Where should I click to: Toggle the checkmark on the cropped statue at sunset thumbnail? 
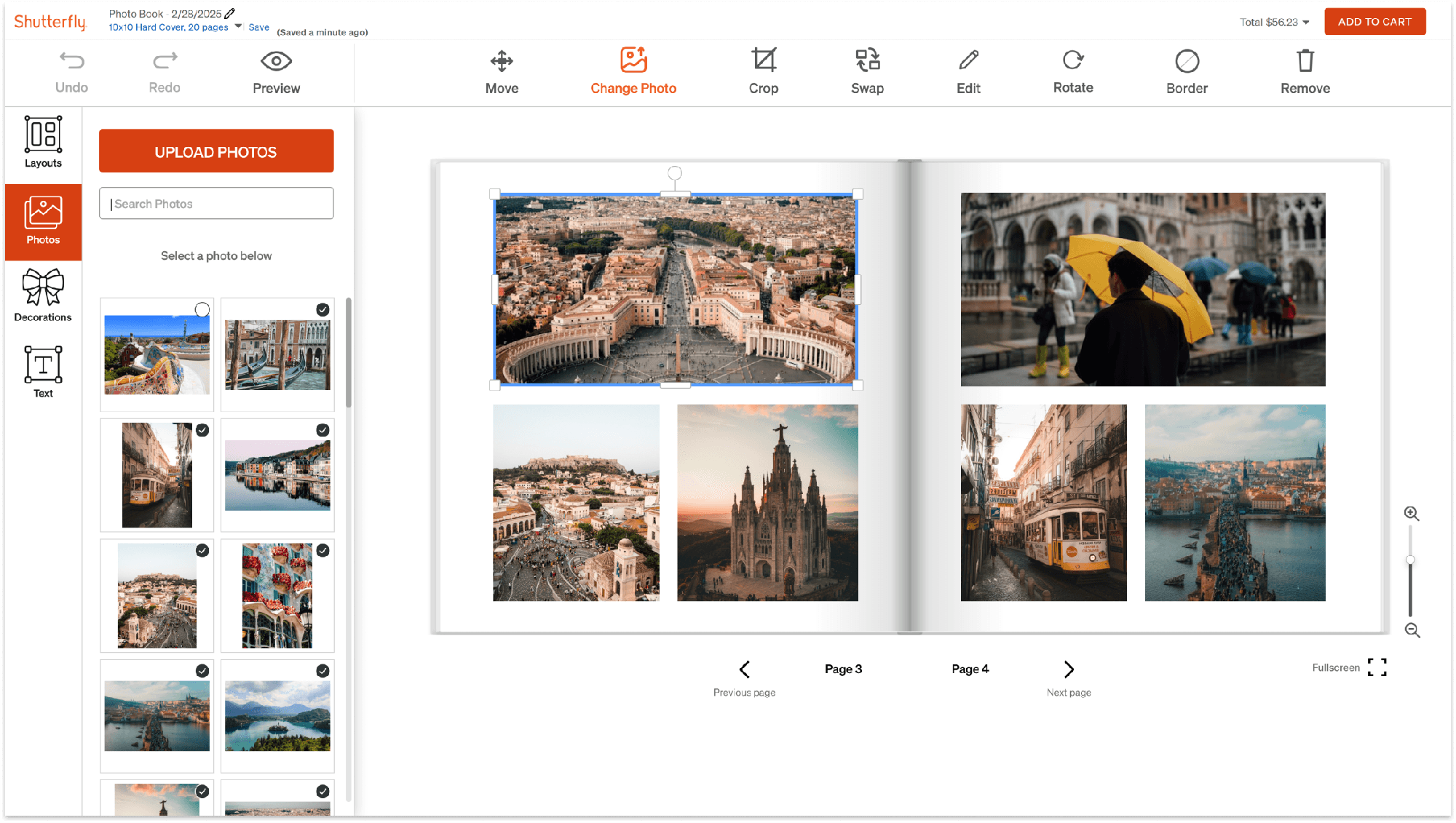202,791
